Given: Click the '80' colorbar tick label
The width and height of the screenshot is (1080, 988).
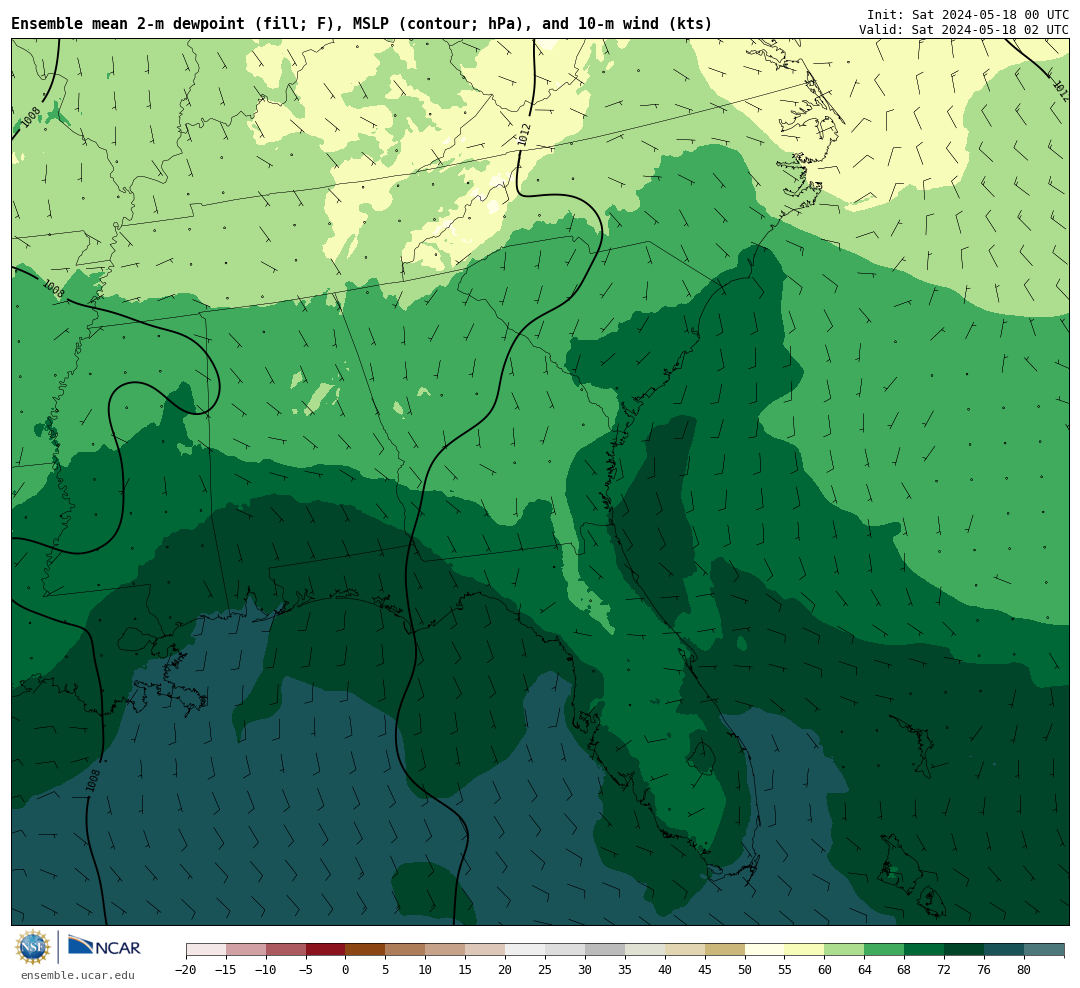Looking at the screenshot, I should pyautogui.click(x=1024, y=970).
